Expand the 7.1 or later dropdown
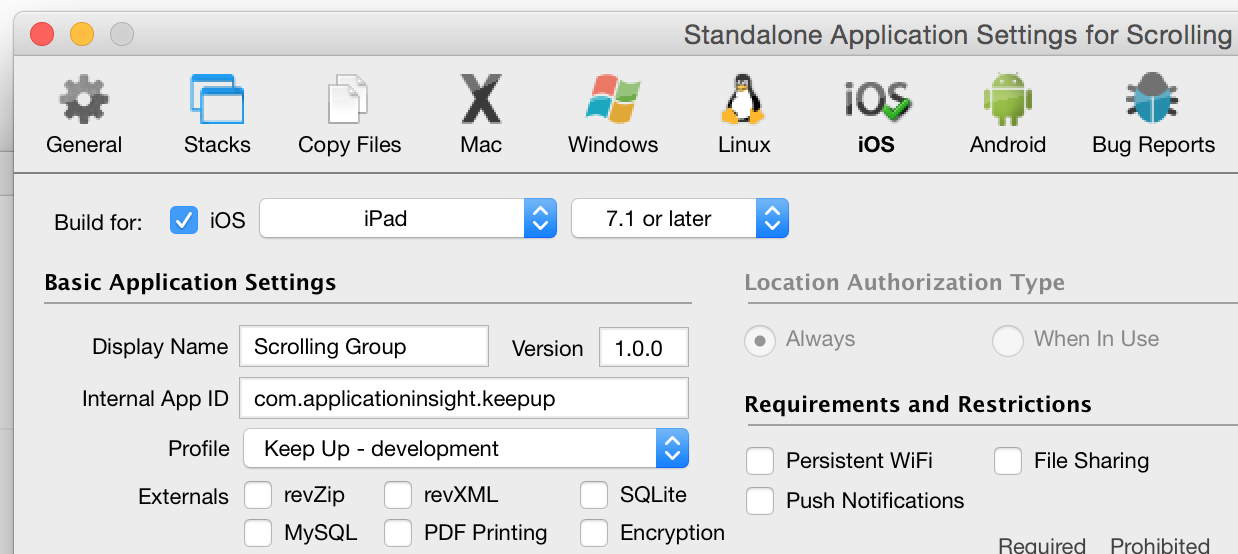The height and width of the screenshot is (554, 1238). [x=679, y=219]
